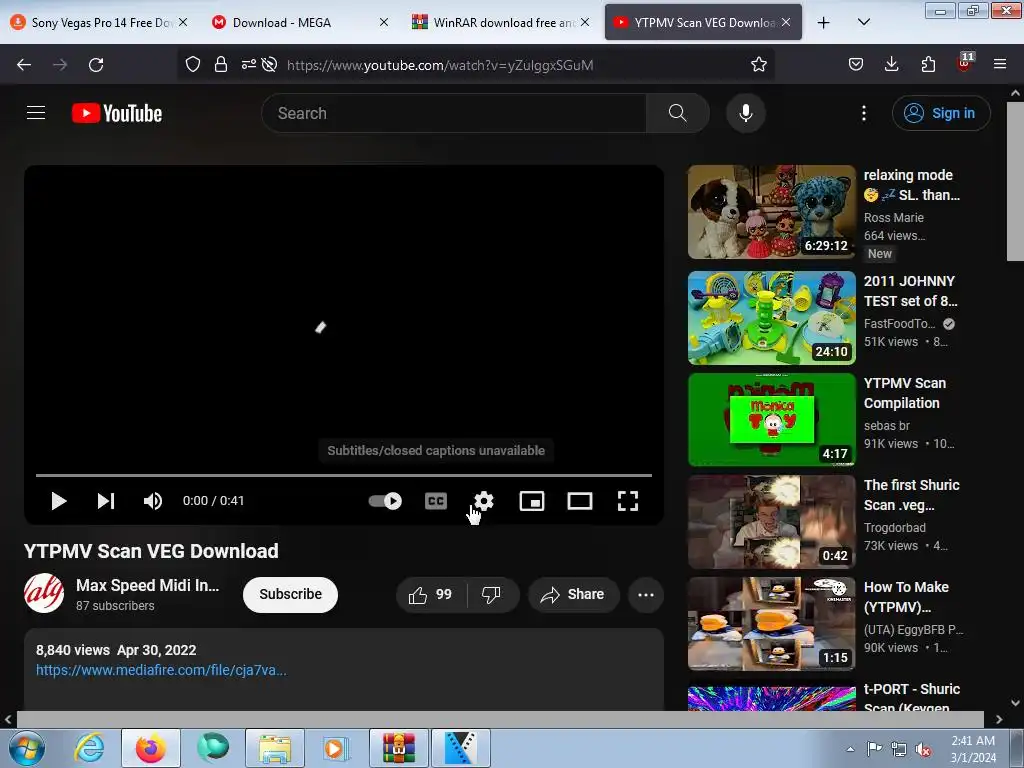This screenshot has height=768, width=1024.
Task: Click the search magnifier button
Action: tap(677, 113)
